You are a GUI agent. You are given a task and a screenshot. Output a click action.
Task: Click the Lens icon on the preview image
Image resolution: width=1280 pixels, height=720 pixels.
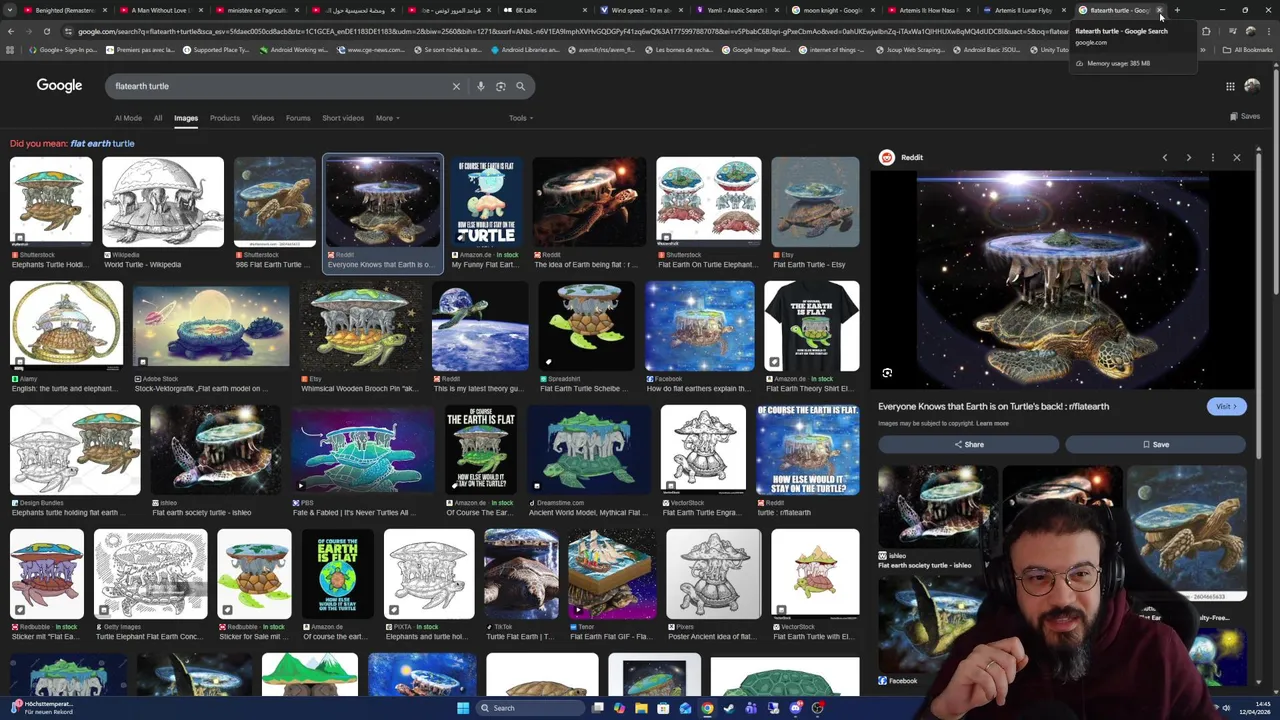pos(887,373)
